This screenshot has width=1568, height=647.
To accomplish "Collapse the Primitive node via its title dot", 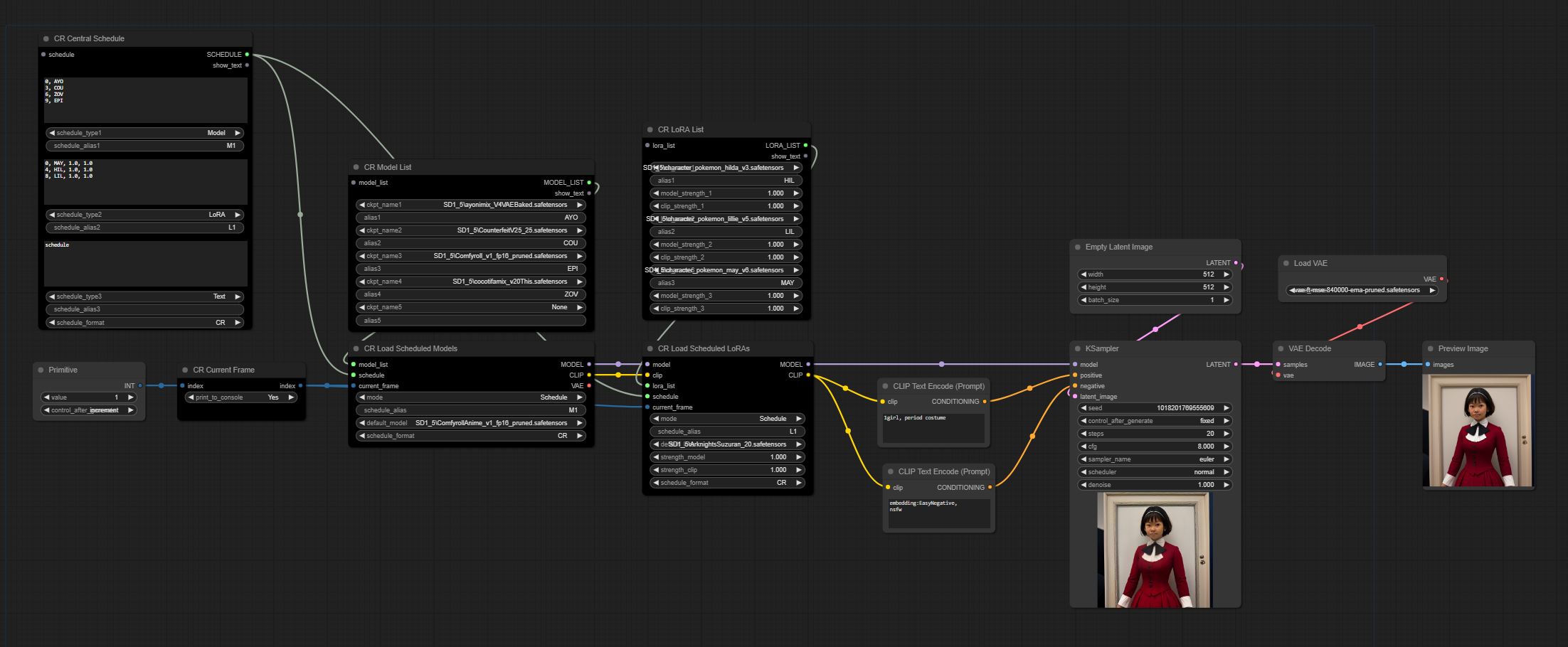I will click(x=41, y=370).
